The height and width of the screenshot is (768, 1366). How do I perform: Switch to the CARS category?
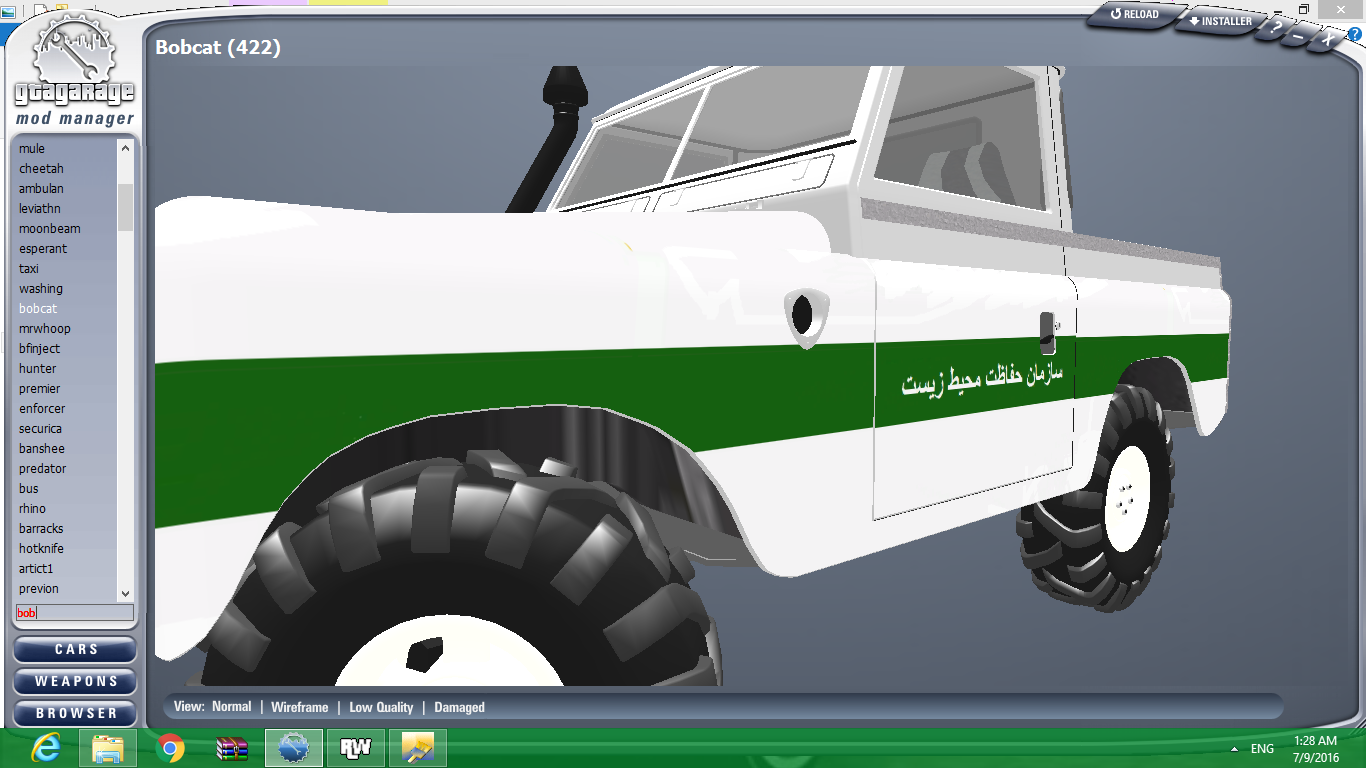pos(76,650)
